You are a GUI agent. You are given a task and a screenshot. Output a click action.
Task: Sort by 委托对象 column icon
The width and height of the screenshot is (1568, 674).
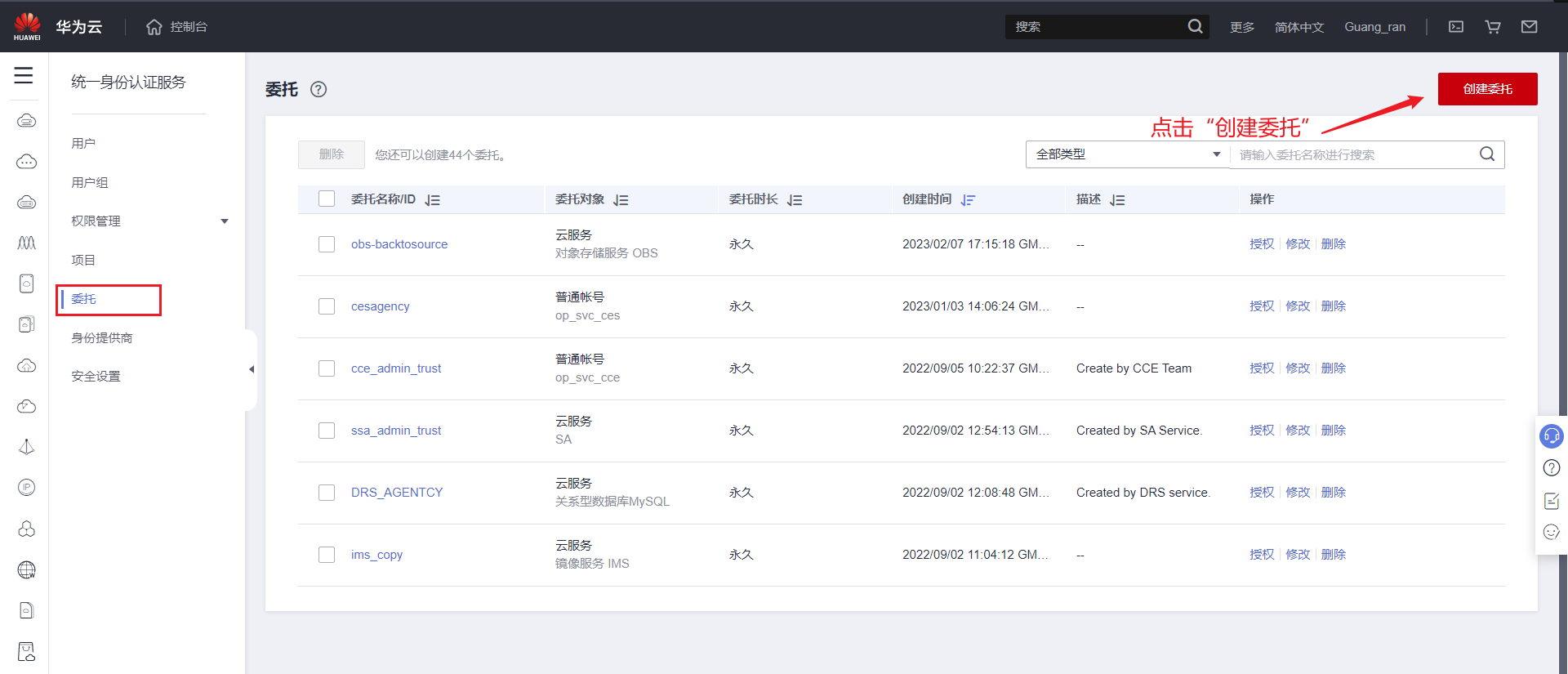pos(621,200)
